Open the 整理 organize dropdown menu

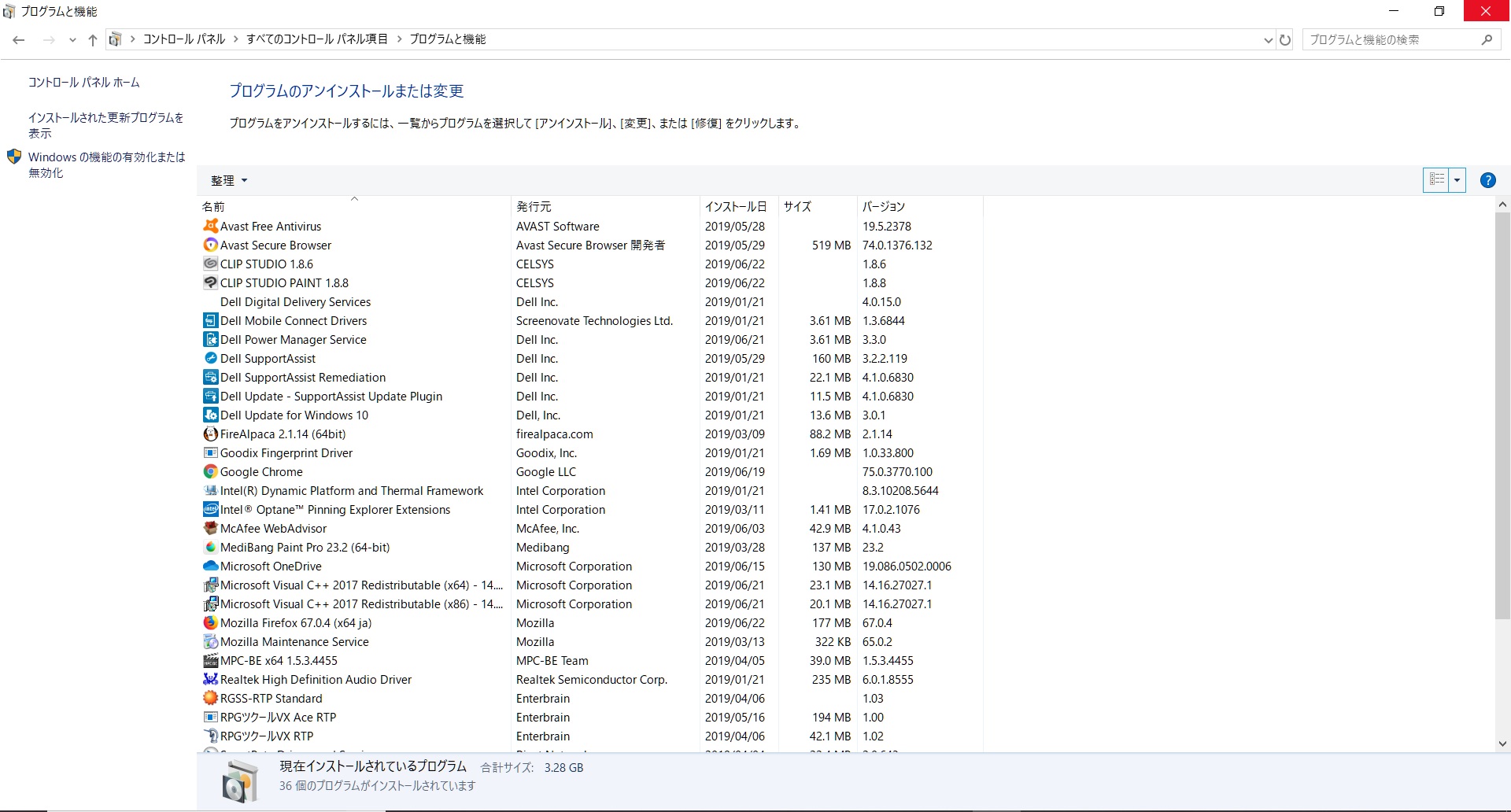click(x=228, y=180)
